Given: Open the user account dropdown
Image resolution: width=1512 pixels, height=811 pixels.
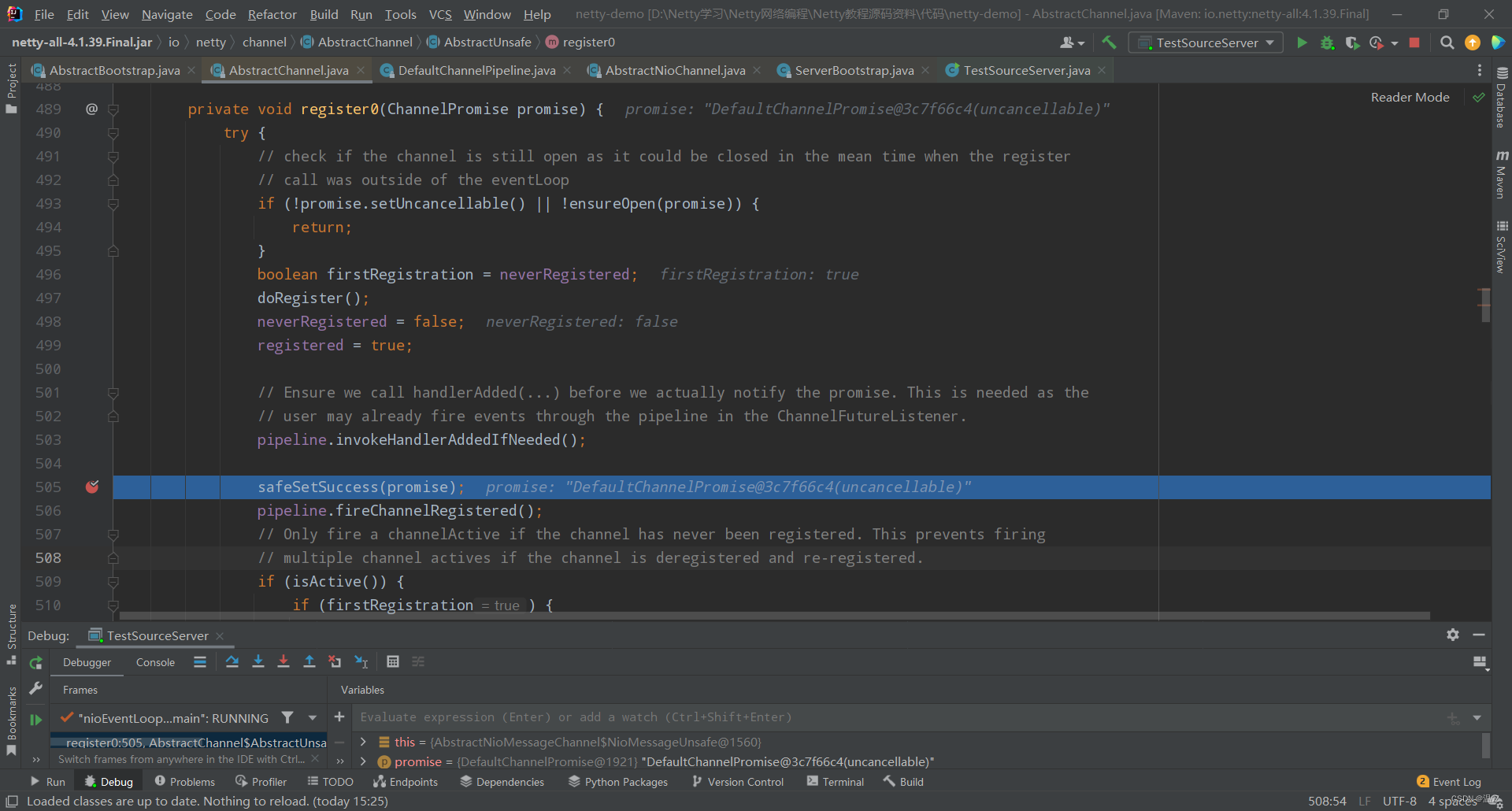Looking at the screenshot, I should (x=1072, y=43).
